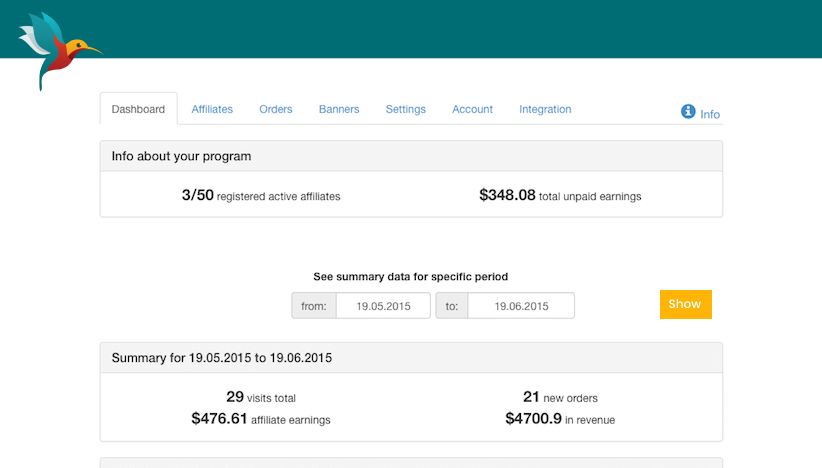Screen dimensions: 822x468
Task: Click the blue Info circle icon
Action: point(688,112)
